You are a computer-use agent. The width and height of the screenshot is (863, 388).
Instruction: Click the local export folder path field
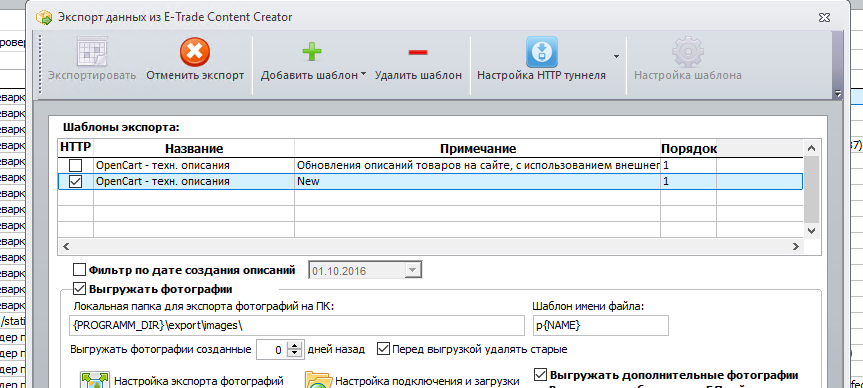pyautogui.click(x=297, y=325)
